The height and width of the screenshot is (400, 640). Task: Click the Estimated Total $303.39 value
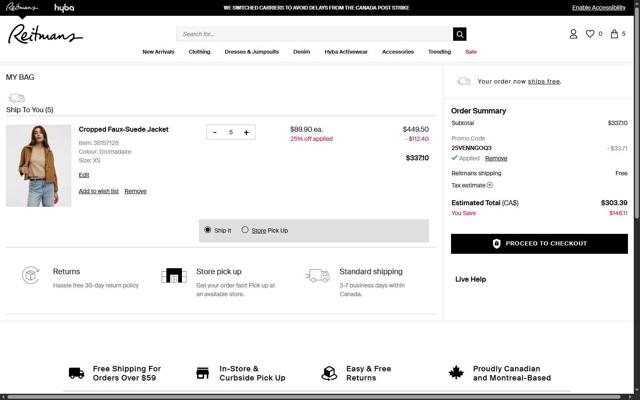coord(614,203)
